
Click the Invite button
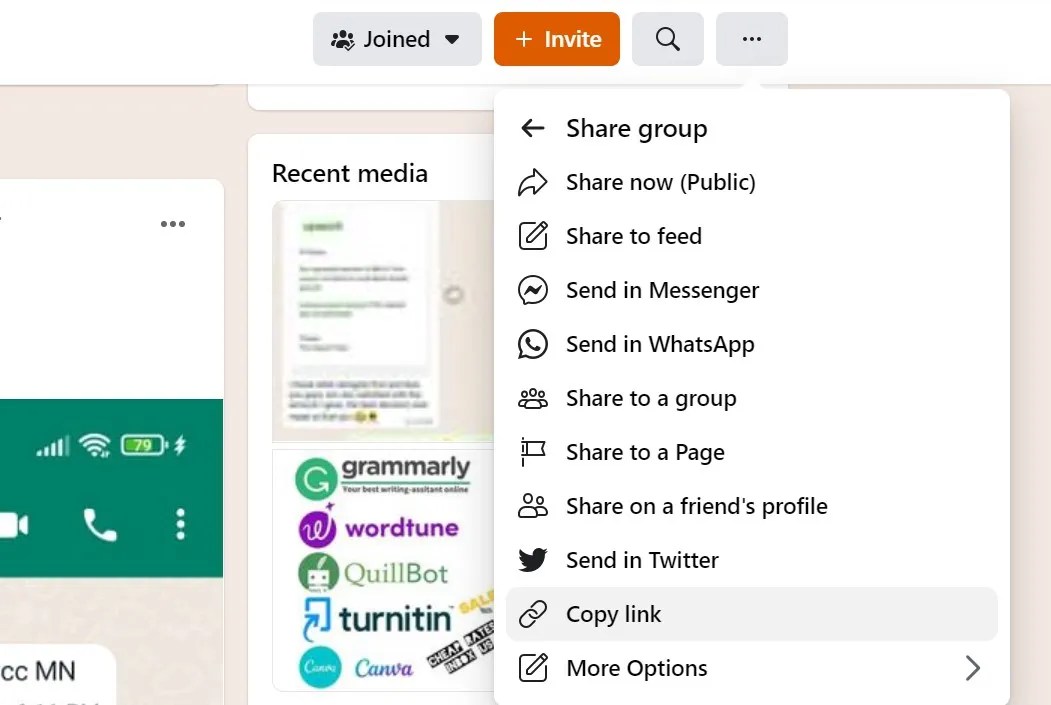(556, 39)
